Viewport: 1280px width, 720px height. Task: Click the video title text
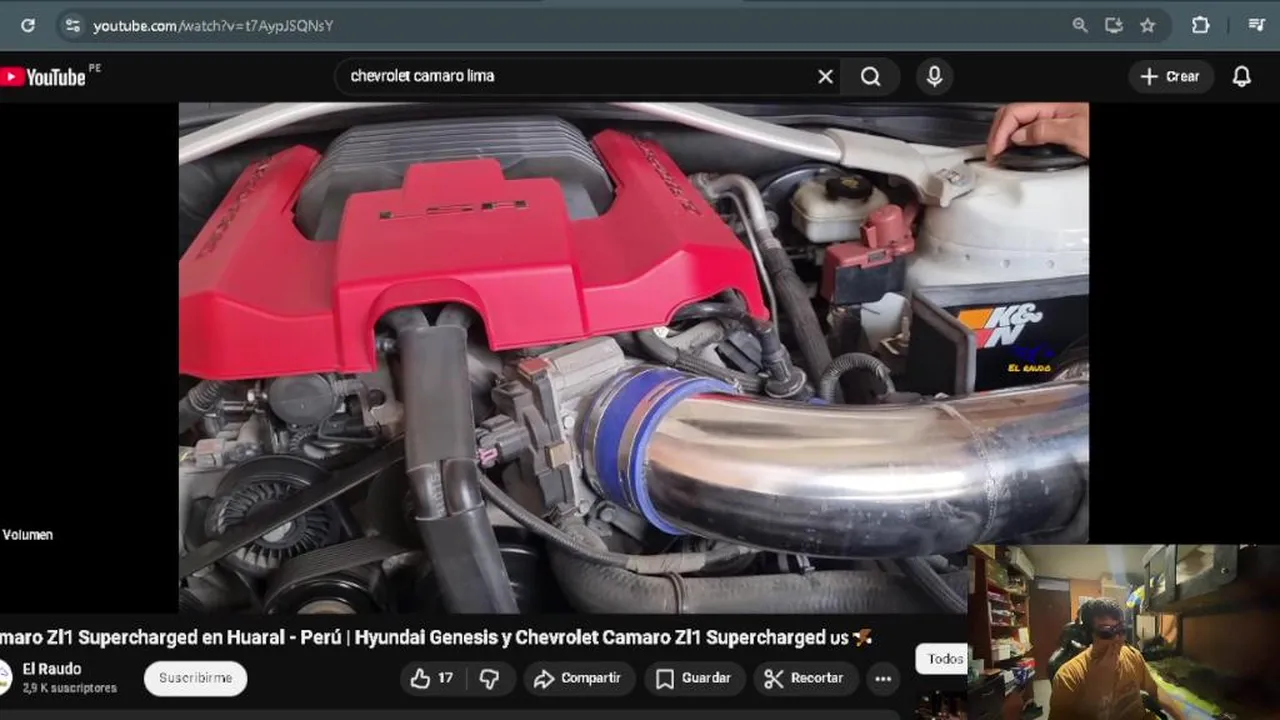coord(436,638)
